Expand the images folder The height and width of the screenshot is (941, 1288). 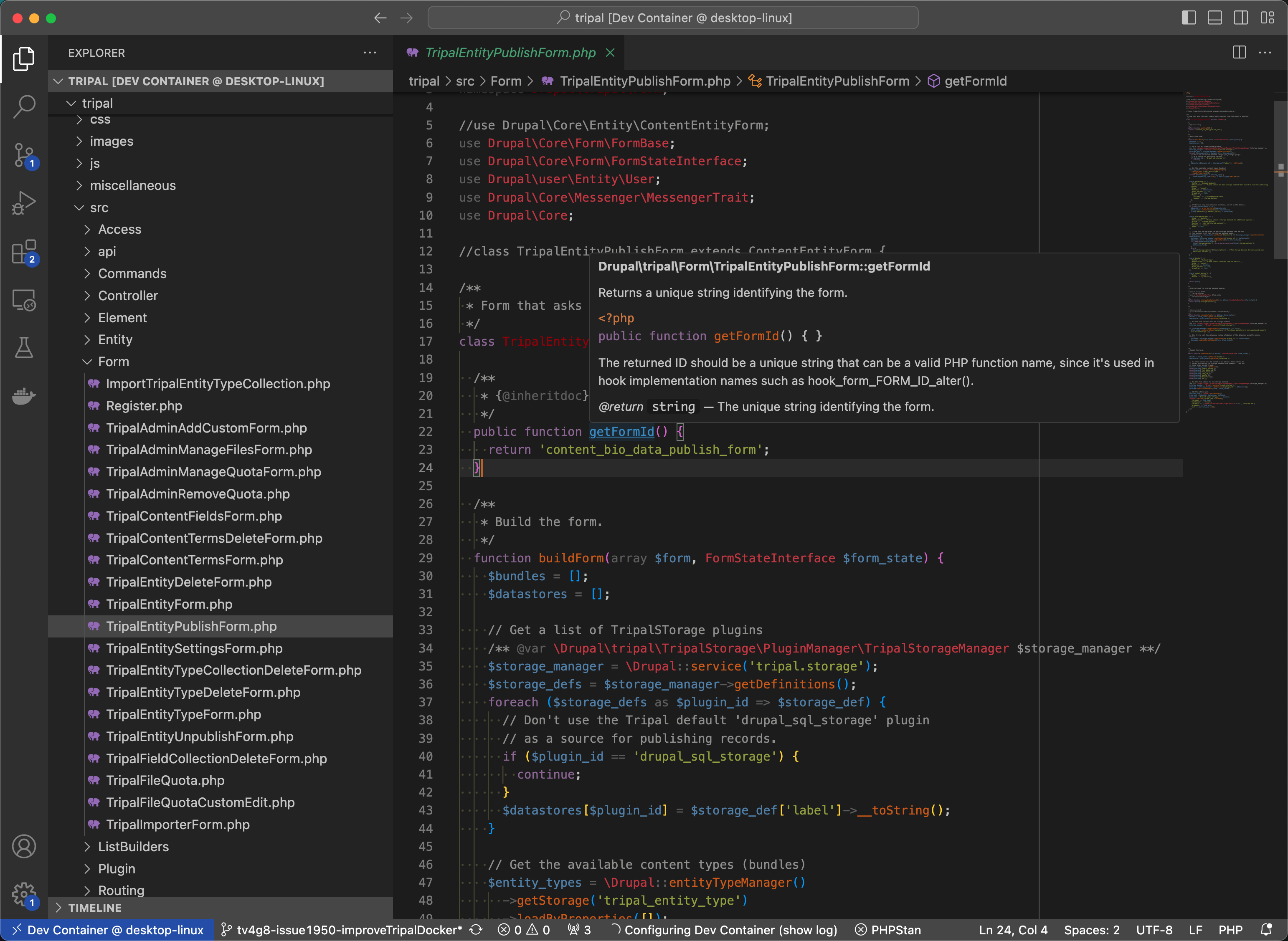tap(221, 141)
